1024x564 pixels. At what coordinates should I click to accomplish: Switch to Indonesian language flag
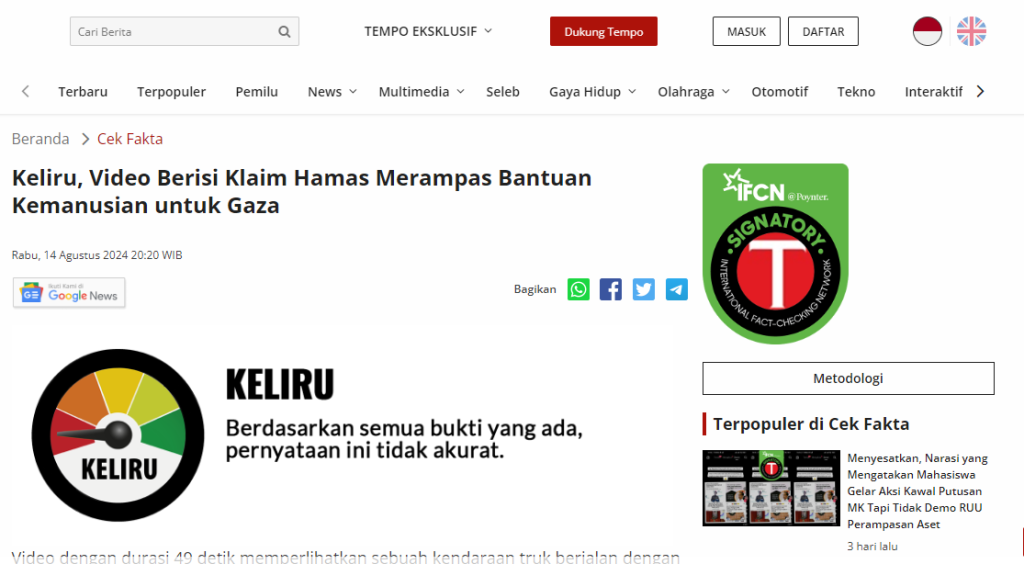(x=927, y=31)
